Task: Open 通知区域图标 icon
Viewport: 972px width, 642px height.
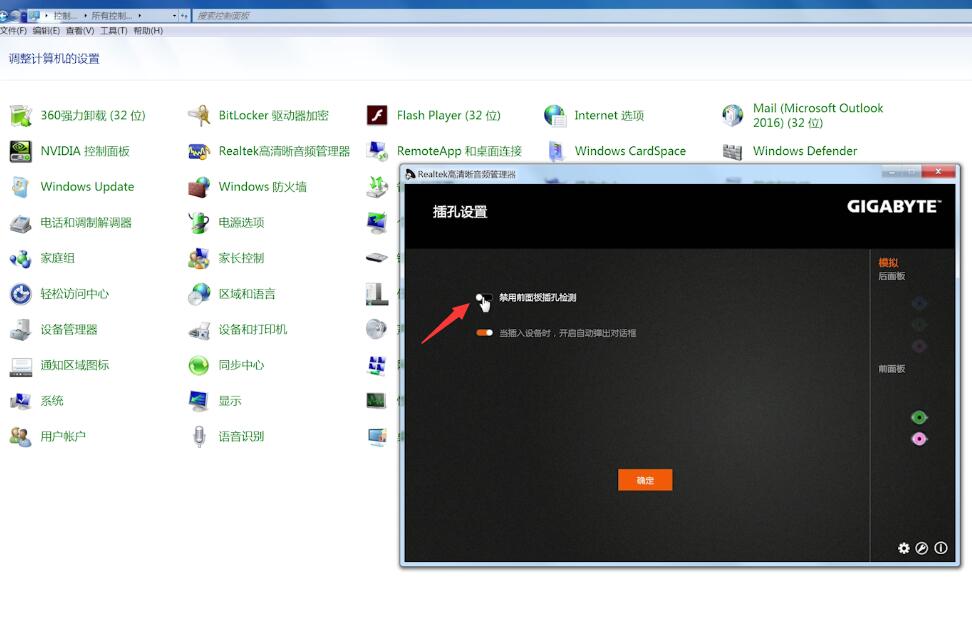Action: [20, 365]
